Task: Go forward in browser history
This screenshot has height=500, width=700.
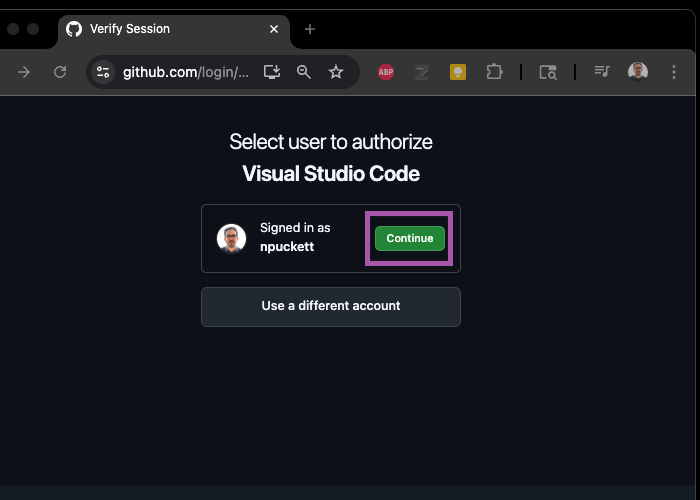Action: coord(24,72)
